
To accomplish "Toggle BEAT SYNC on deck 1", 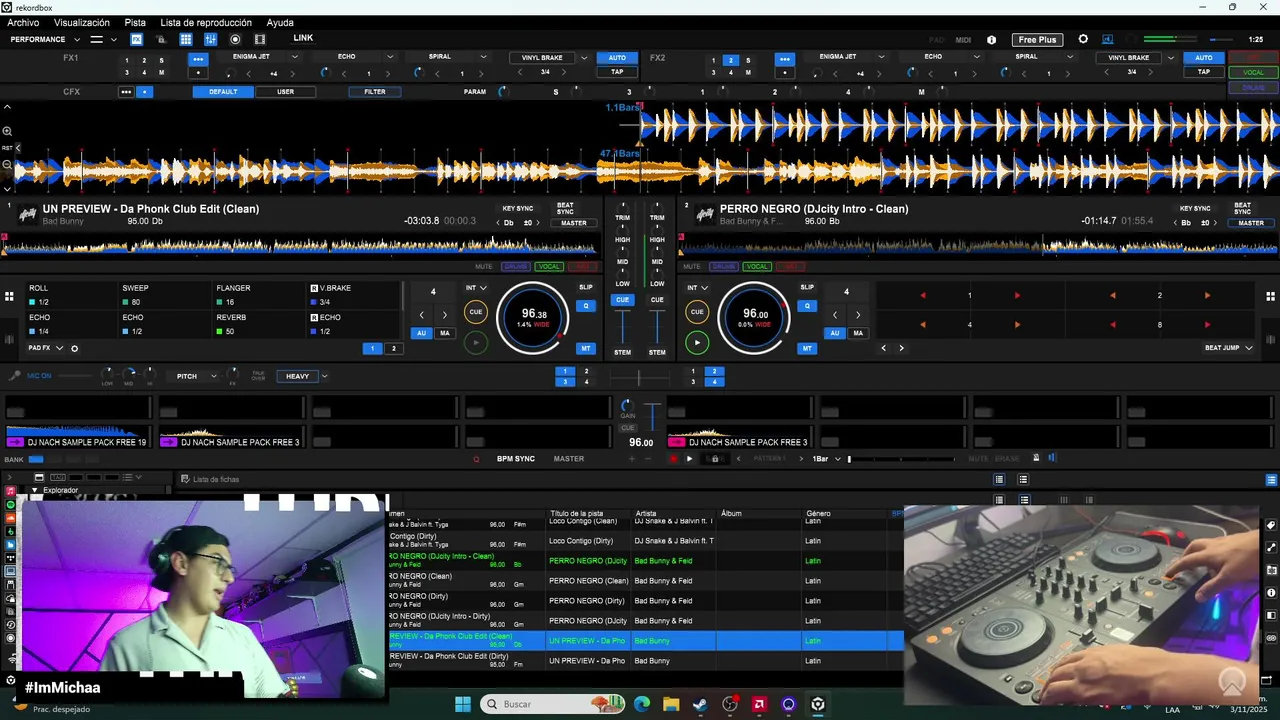I will pyautogui.click(x=565, y=209).
